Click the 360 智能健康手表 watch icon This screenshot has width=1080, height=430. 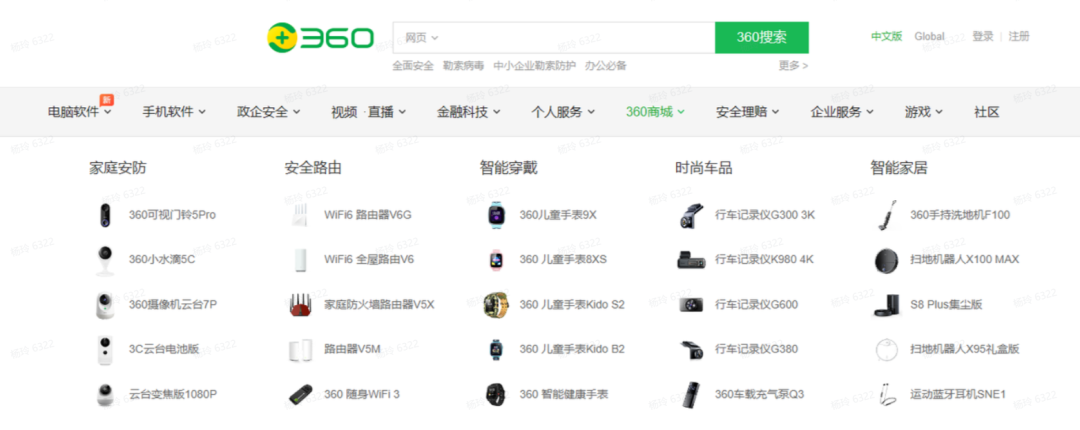click(496, 395)
